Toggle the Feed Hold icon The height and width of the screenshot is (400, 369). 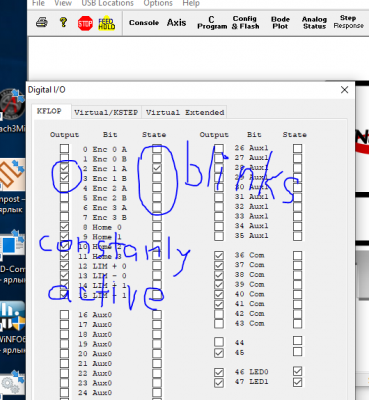[107, 23]
